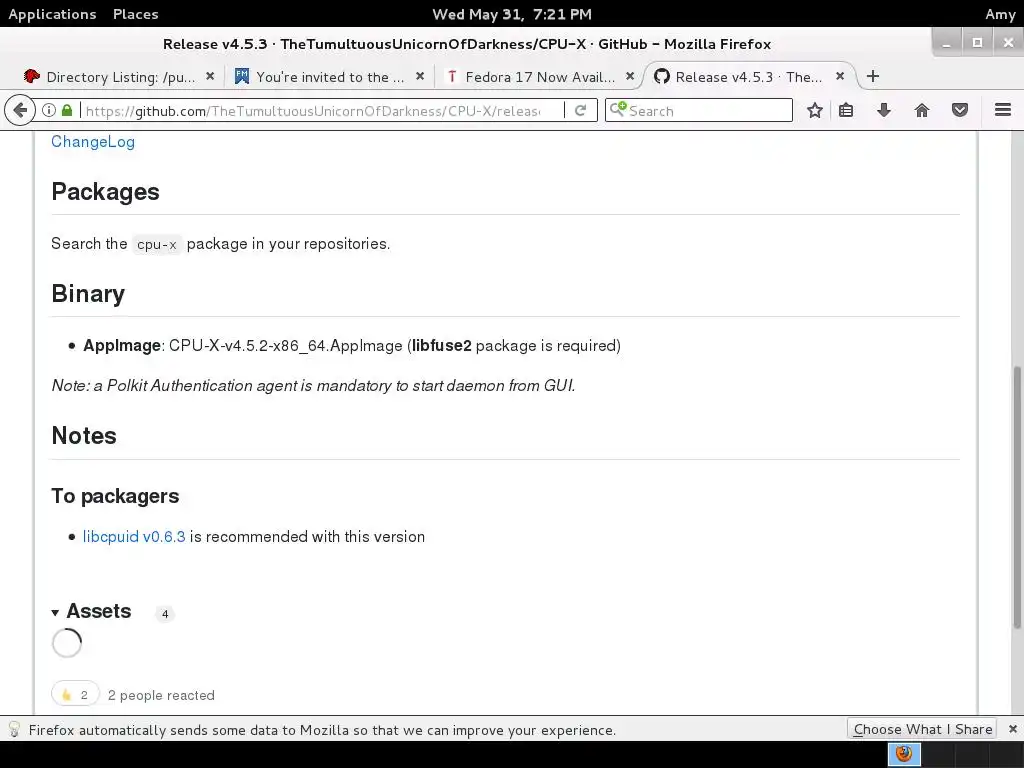Image resolution: width=1024 pixels, height=768 pixels.
Task: Open the site information icon in address bar
Action: click(x=49, y=110)
